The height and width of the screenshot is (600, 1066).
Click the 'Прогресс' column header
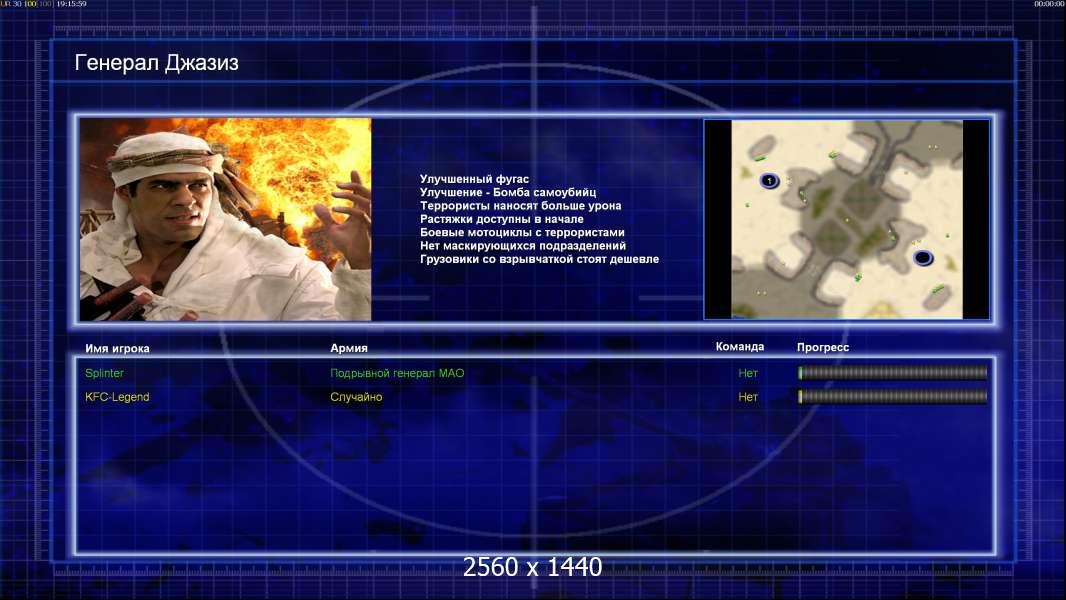point(823,347)
